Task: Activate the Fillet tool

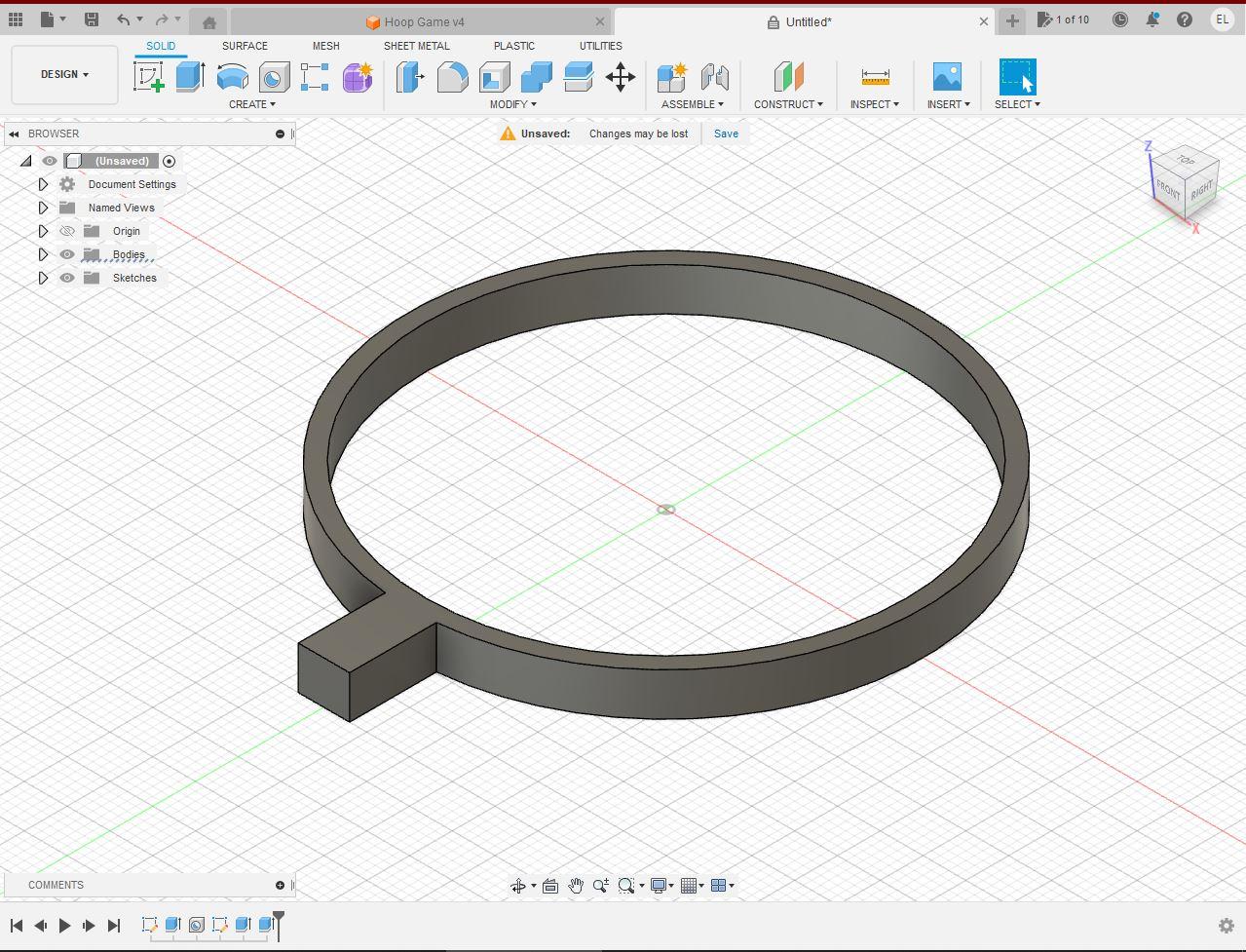Action: coord(452,77)
